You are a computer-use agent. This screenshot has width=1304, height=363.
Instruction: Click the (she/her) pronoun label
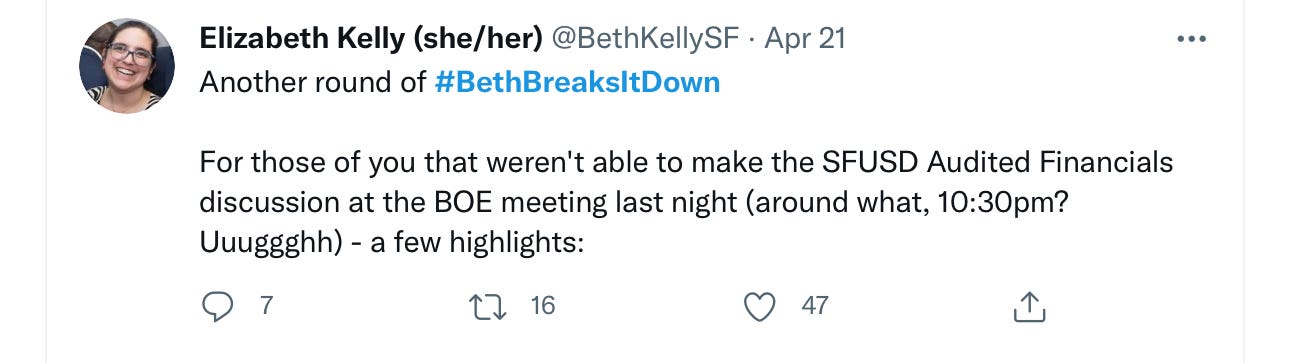click(475, 38)
